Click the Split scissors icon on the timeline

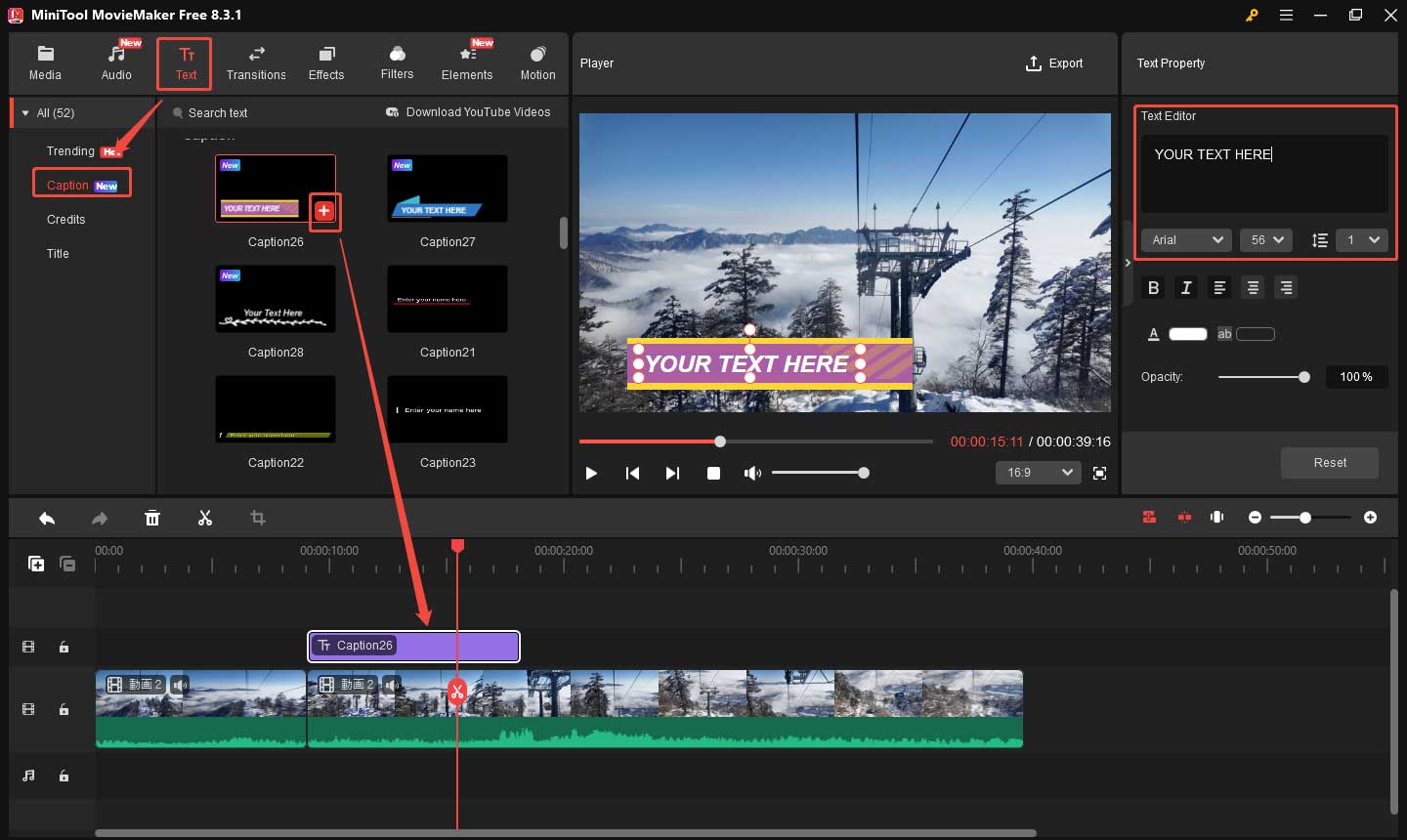click(x=205, y=518)
